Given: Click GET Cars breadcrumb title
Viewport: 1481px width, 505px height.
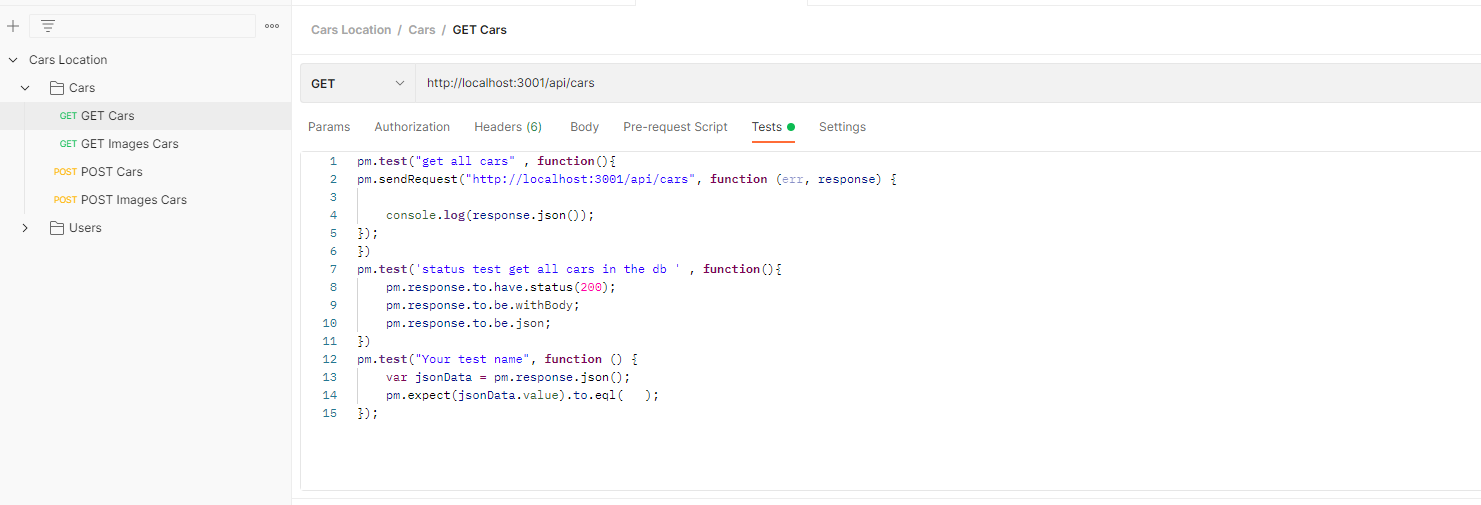Looking at the screenshot, I should pyautogui.click(x=480, y=30).
